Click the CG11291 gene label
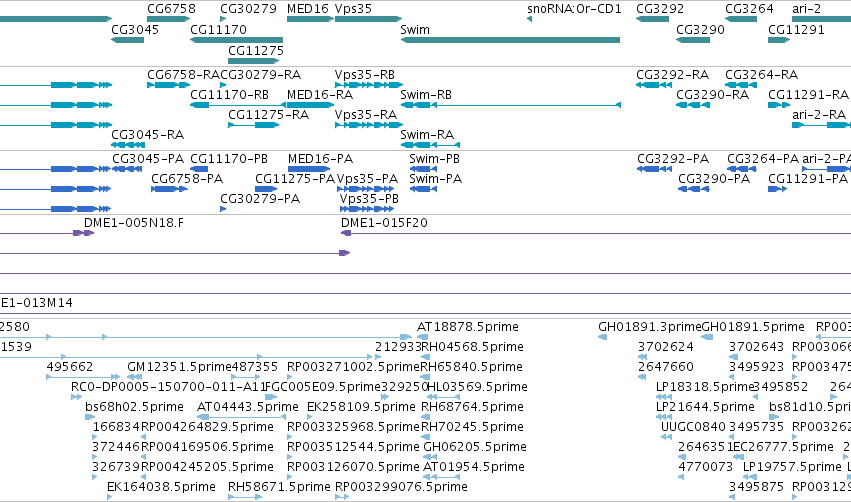The height and width of the screenshot is (502, 851). [796, 29]
